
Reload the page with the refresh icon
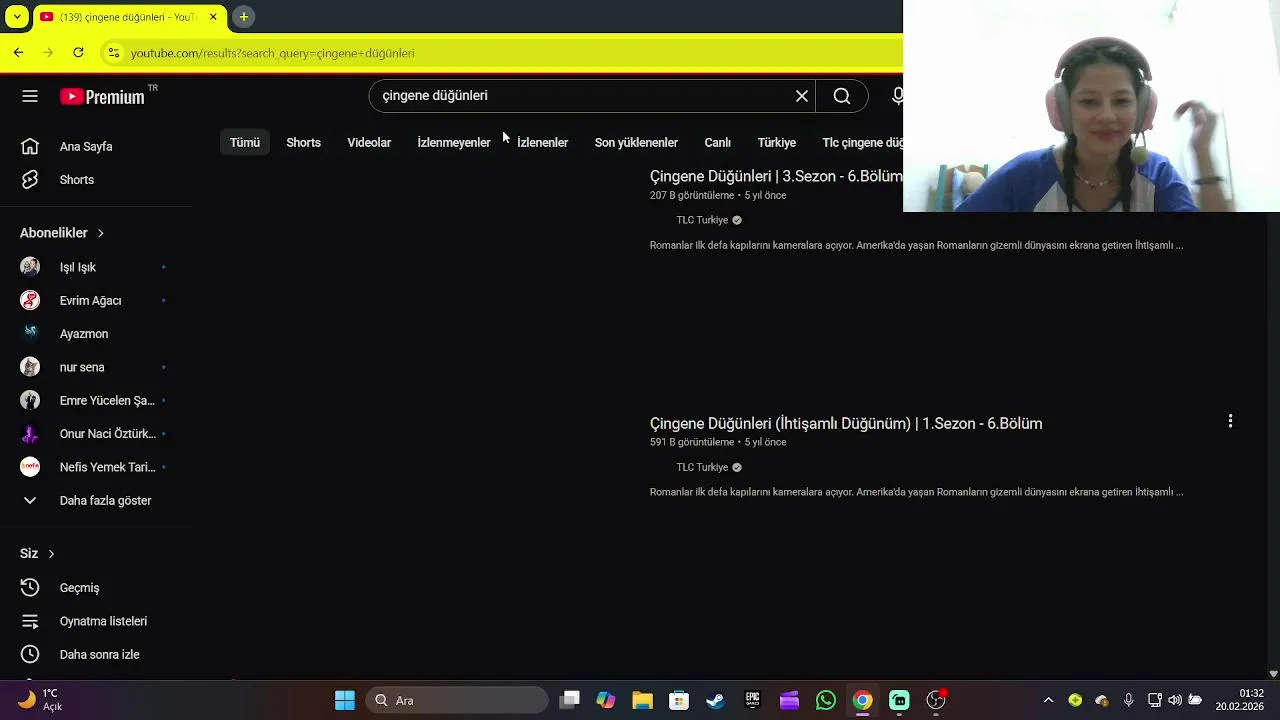pos(78,52)
